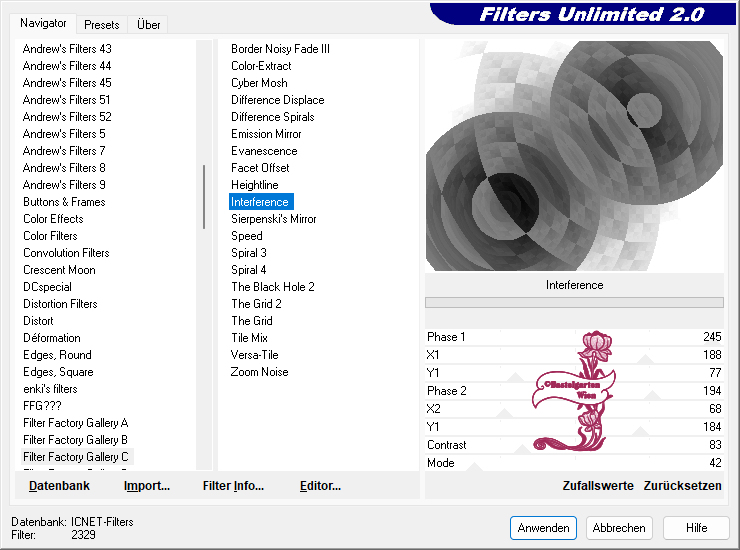The width and height of the screenshot is (740, 550).
Task: Open Hilfe help button
Action: (696, 528)
